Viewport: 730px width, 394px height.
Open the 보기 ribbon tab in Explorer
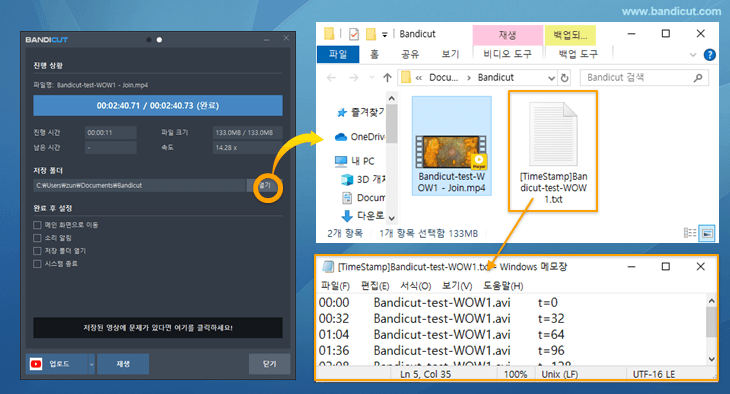[450, 54]
